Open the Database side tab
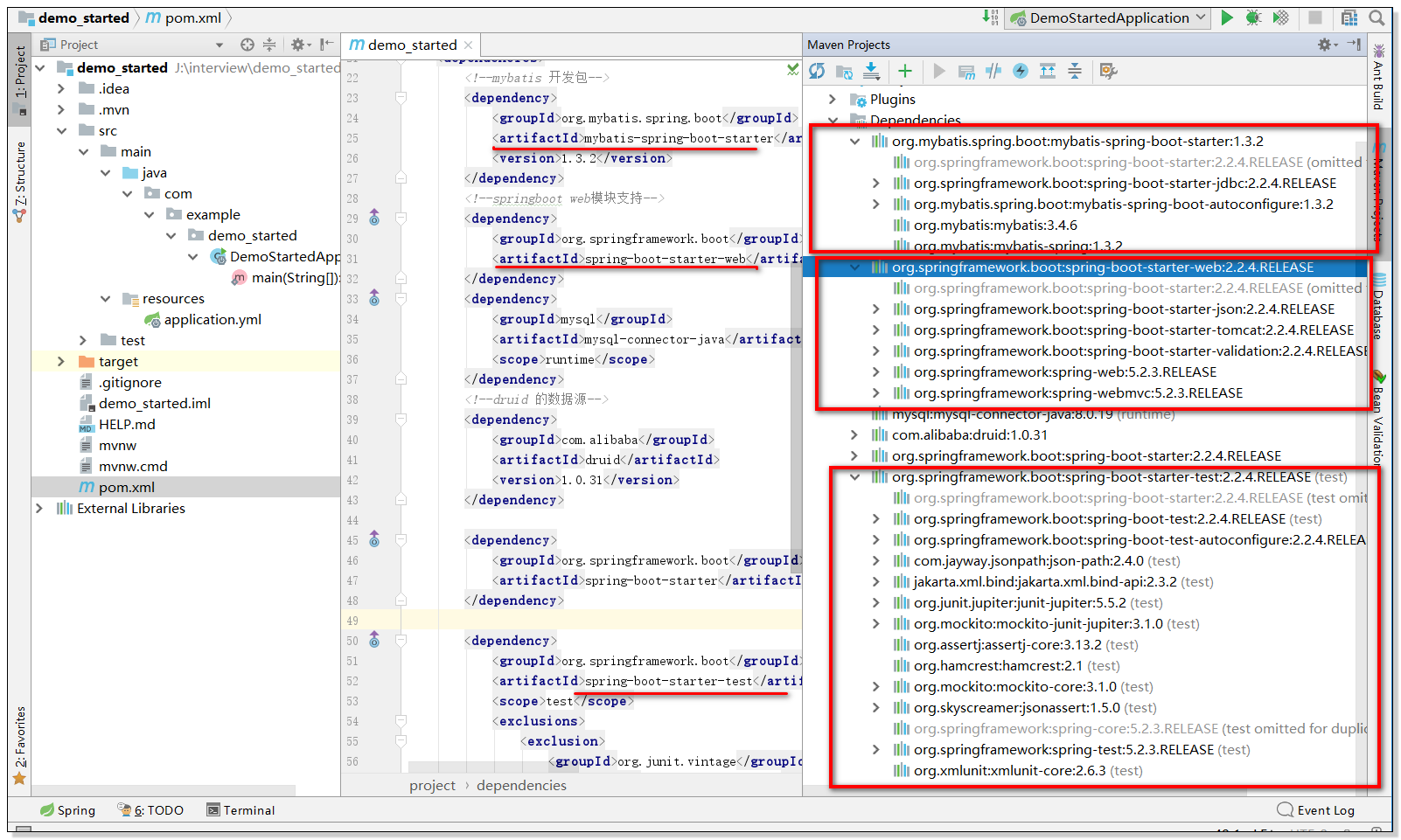Viewport: 1401px width, 840px height. tap(1378, 308)
